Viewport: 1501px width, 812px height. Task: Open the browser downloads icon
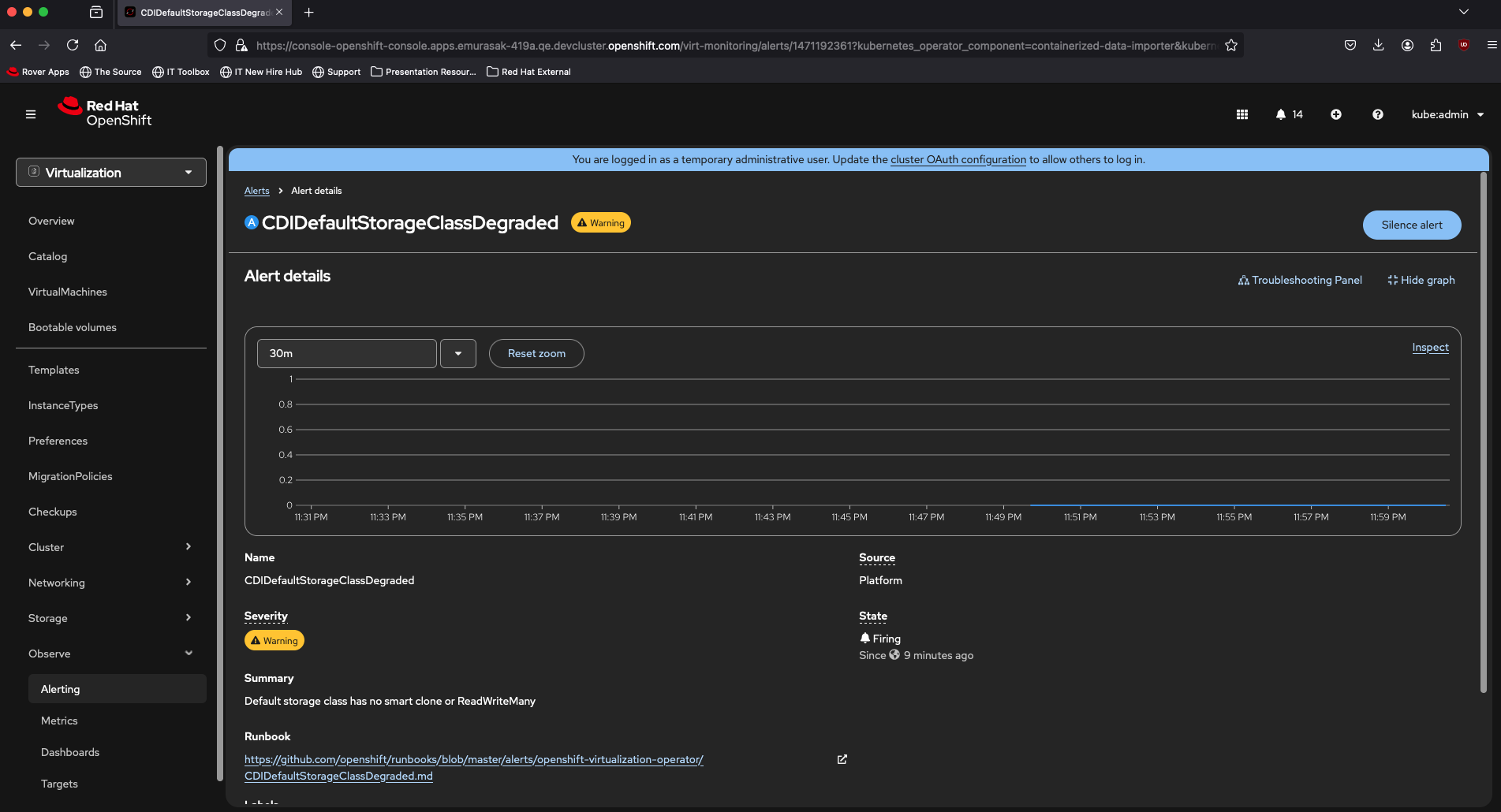pyautogui.click(x=1378, y=45)
